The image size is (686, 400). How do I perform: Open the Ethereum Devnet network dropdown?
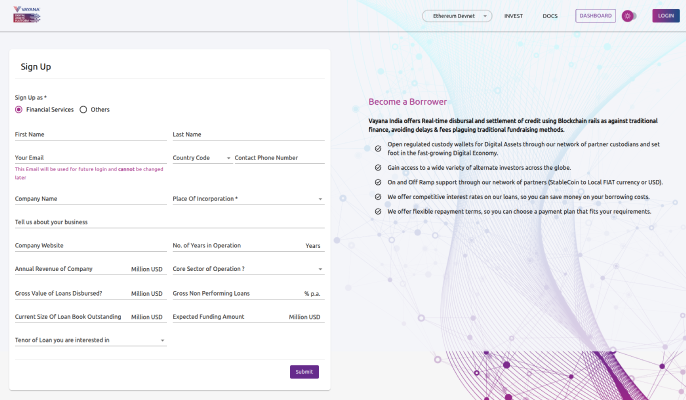pos(457,16)
